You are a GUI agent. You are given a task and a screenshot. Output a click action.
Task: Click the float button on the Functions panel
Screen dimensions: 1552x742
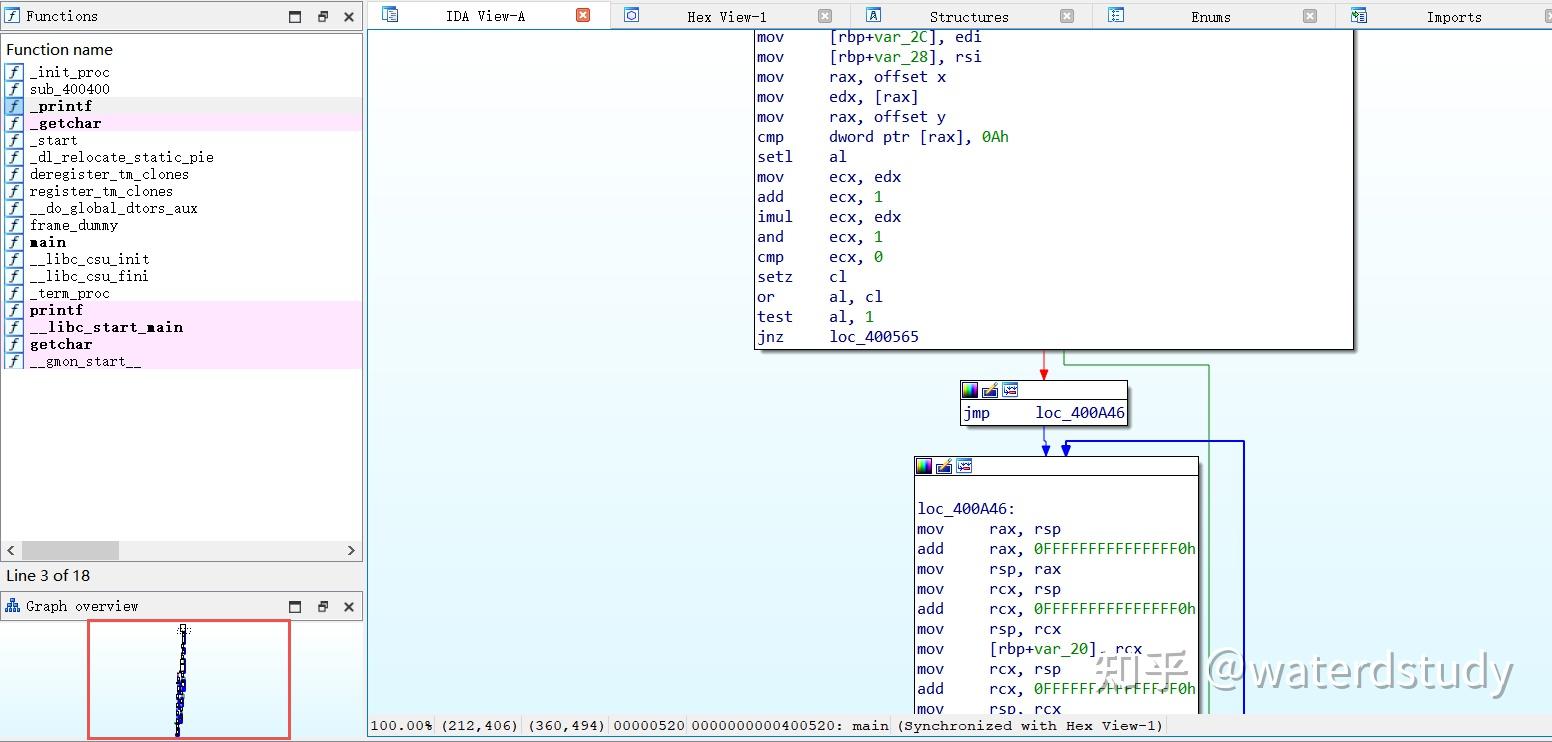[294, 15]
